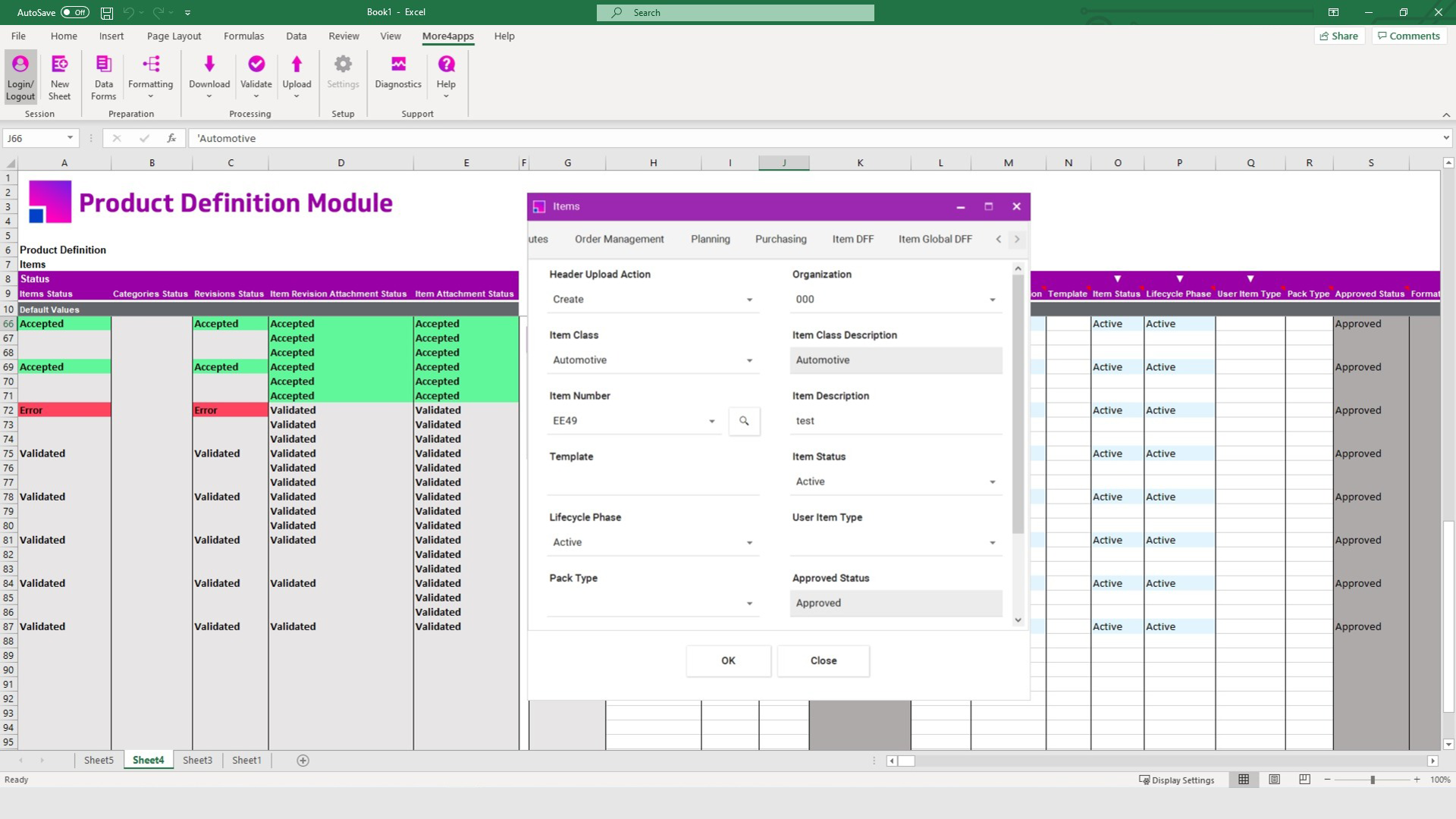Expand the Lifecycle Phase dropdown

[x=750, y=542]
